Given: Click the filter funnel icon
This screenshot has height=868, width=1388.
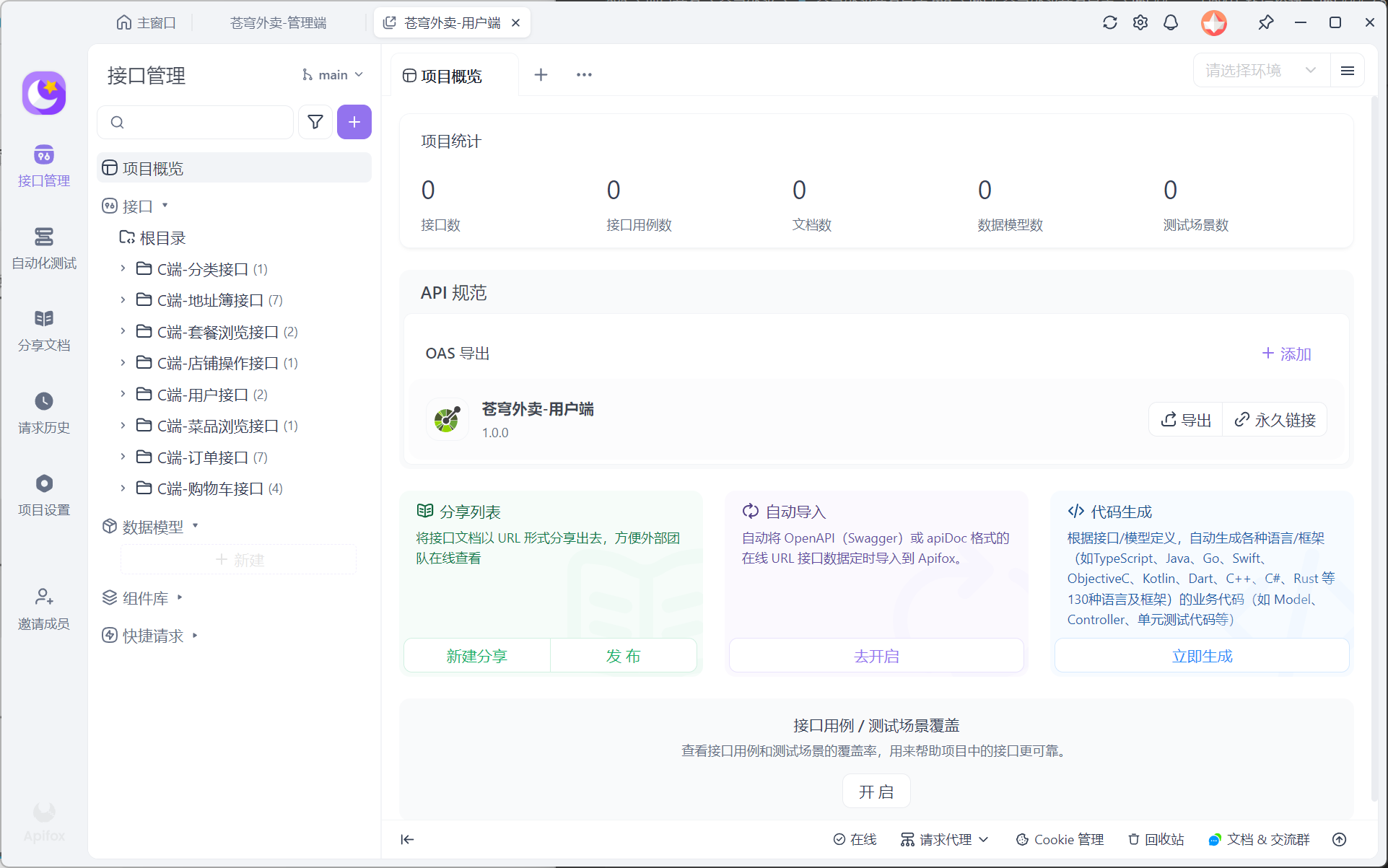Looking at the screenshot, I should pyautogui.click(x=315, y=122).
